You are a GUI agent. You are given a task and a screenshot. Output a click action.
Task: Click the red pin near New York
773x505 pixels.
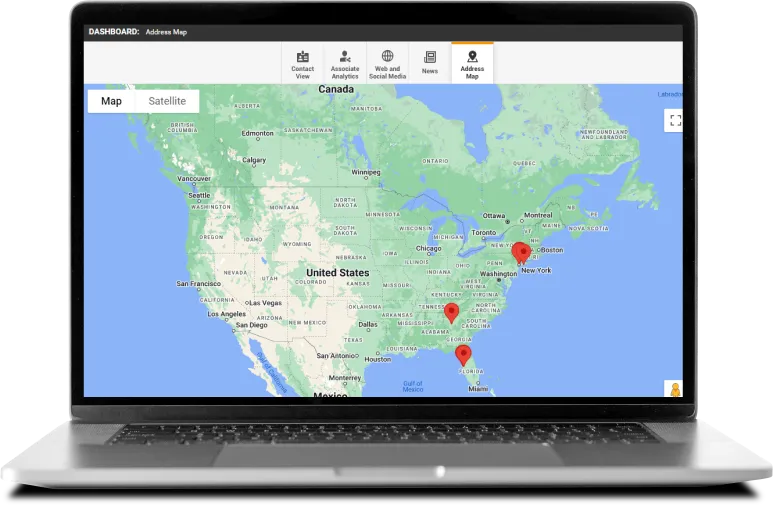[521, 252]
